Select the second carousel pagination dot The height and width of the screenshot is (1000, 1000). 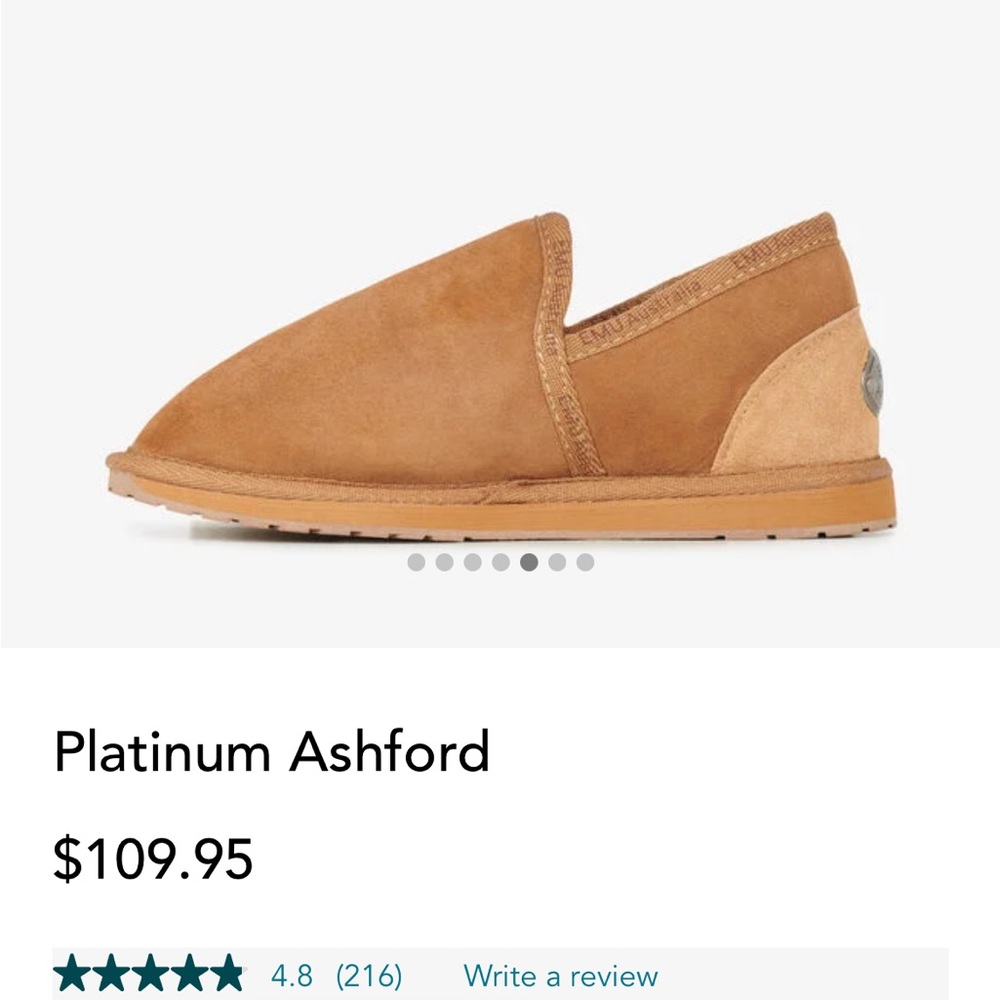tap(444, 562)
